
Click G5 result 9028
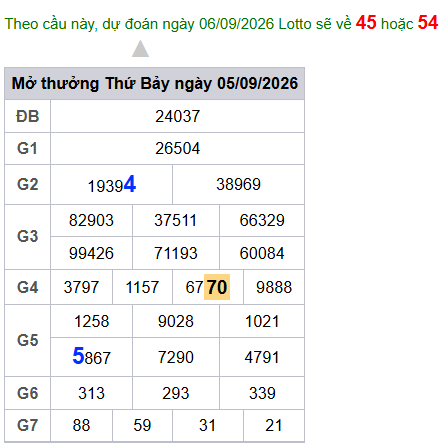click(x=176, y=321)
